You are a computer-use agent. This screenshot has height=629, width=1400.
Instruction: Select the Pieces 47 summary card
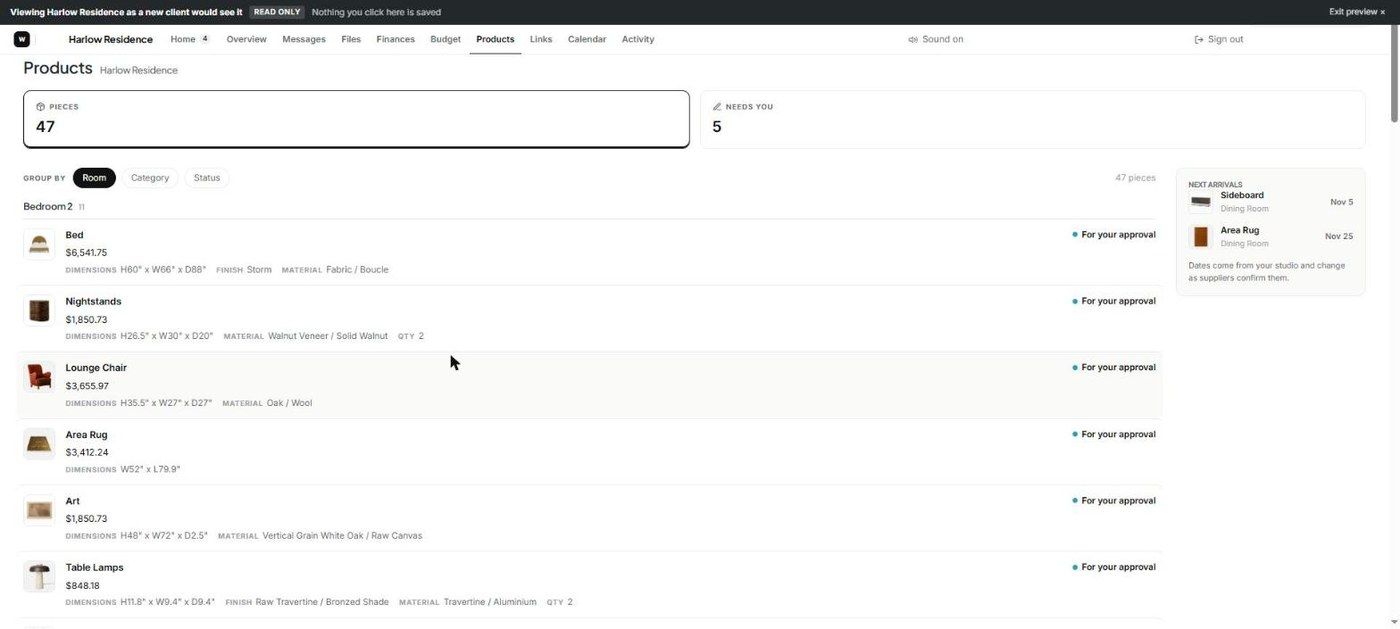356,119
